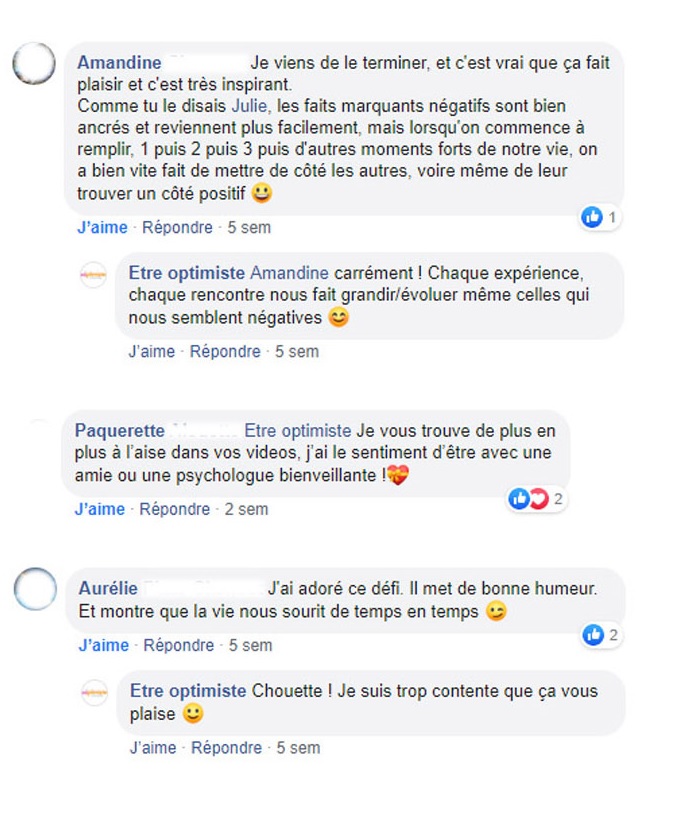
Task: Like Paquerette's comment with J'aime
Action: tap(100, 509)
